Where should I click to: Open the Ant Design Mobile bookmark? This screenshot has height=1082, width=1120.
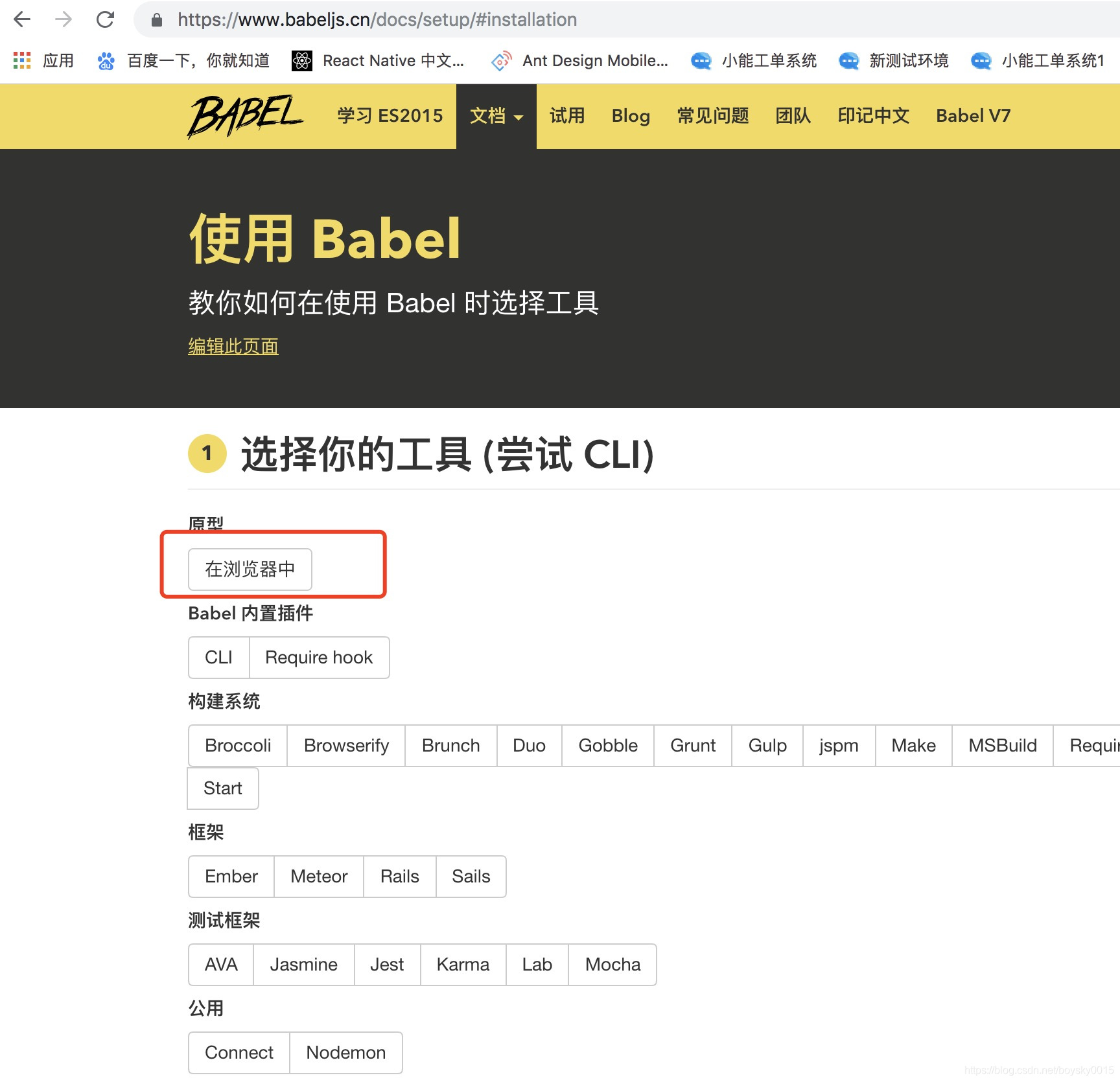pos(582,60)
